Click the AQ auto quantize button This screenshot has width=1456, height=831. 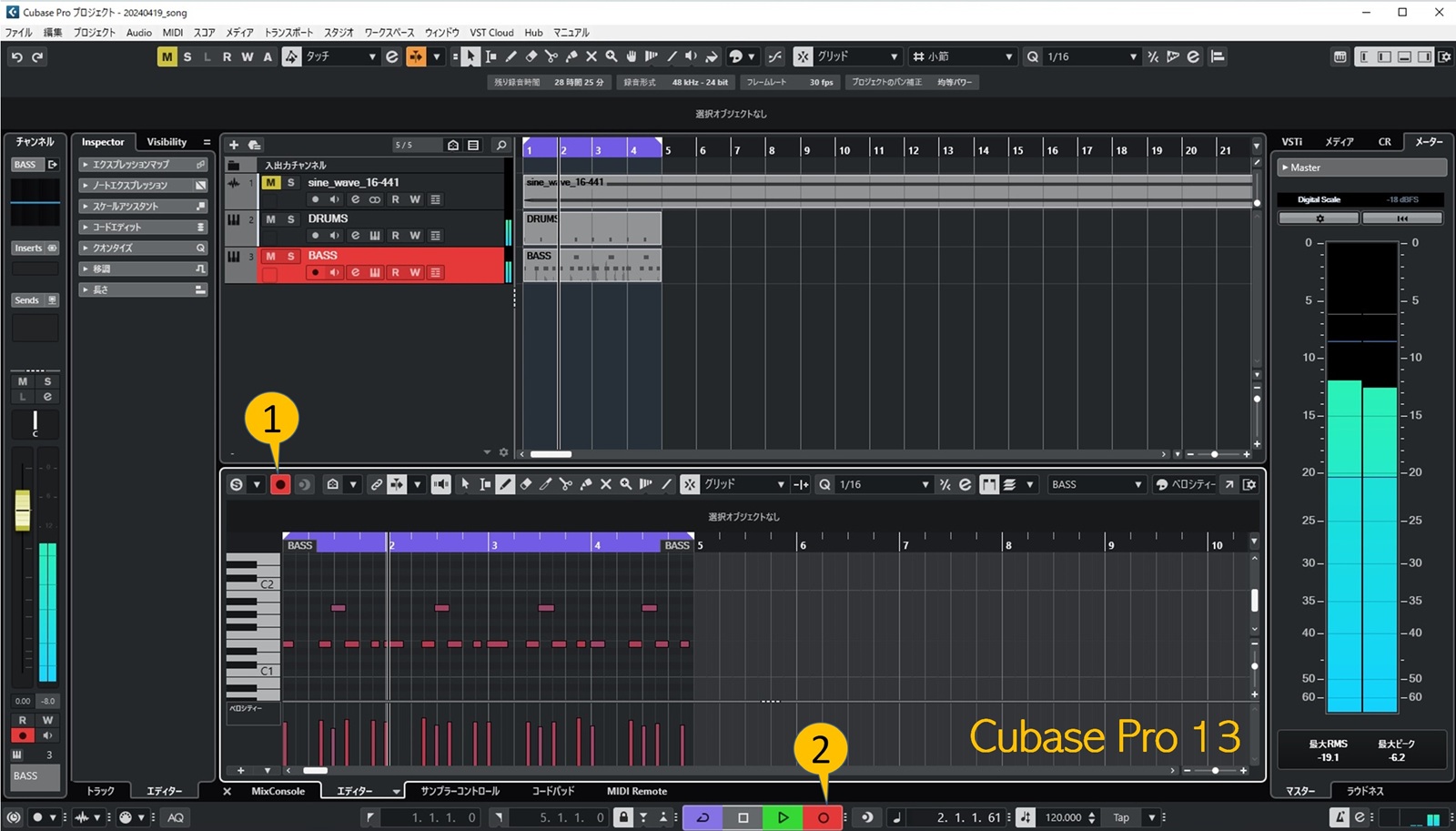tap(176, 817)
